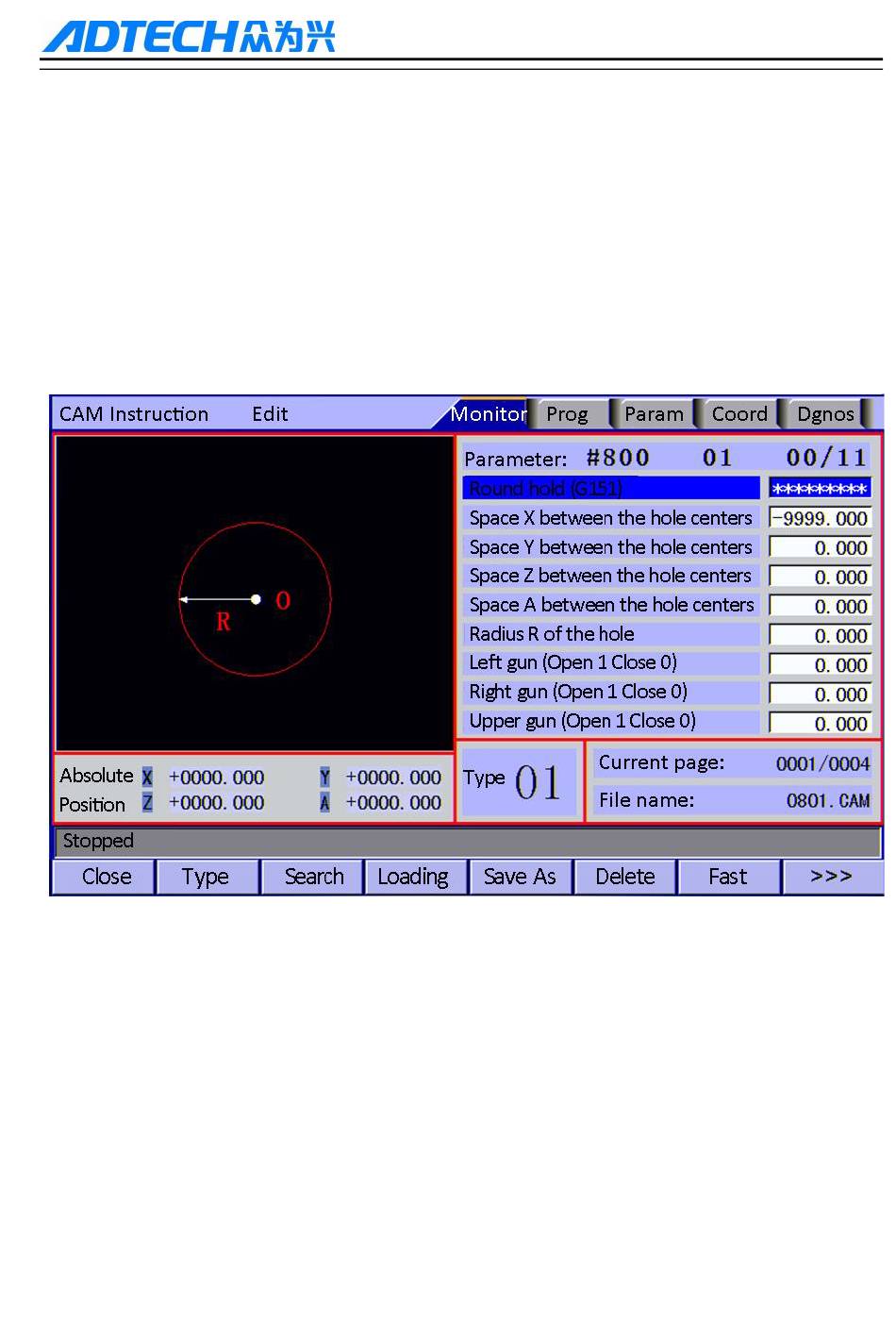Click the Parameter #800 number
Screen dimensions: 896x1339
[618, 458]
